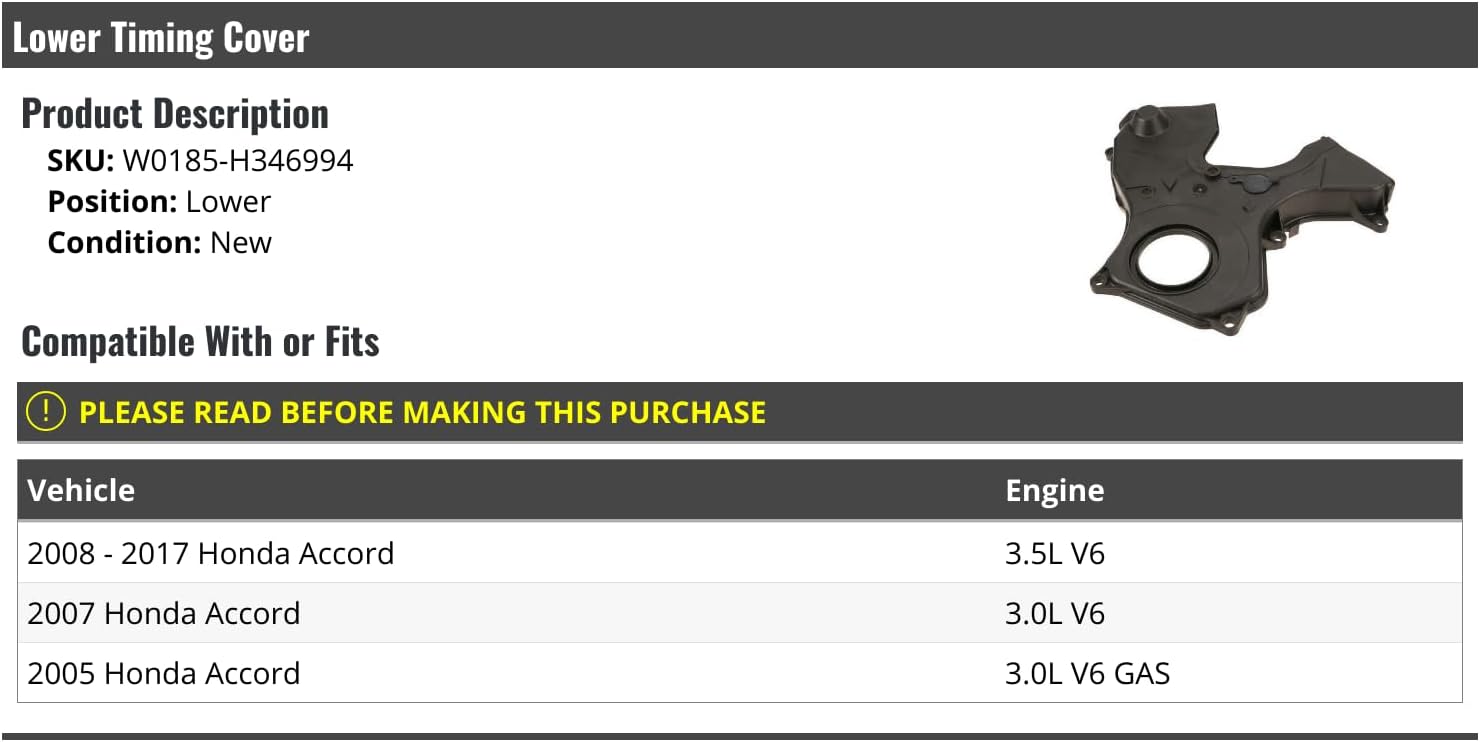Click the bold Condition label
Viewport: 1480px width, 742px height.
click(125, 242)
